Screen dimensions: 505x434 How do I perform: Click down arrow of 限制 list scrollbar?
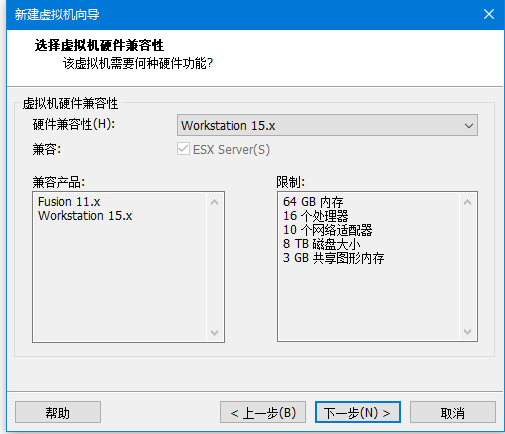[x=467, y=332]
